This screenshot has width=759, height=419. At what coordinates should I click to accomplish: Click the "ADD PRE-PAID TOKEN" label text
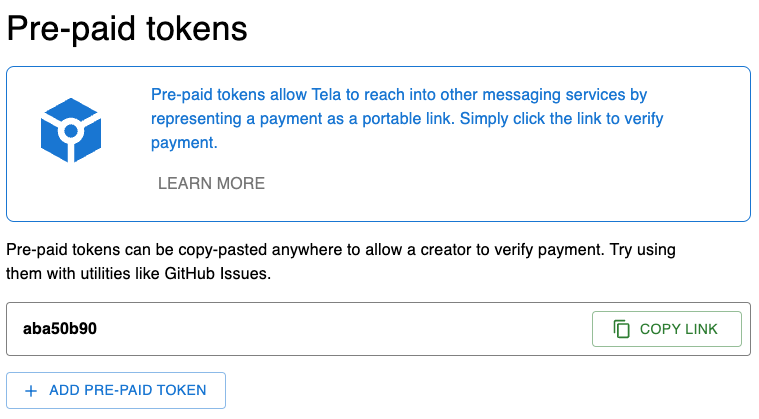[x=128, y=390]
